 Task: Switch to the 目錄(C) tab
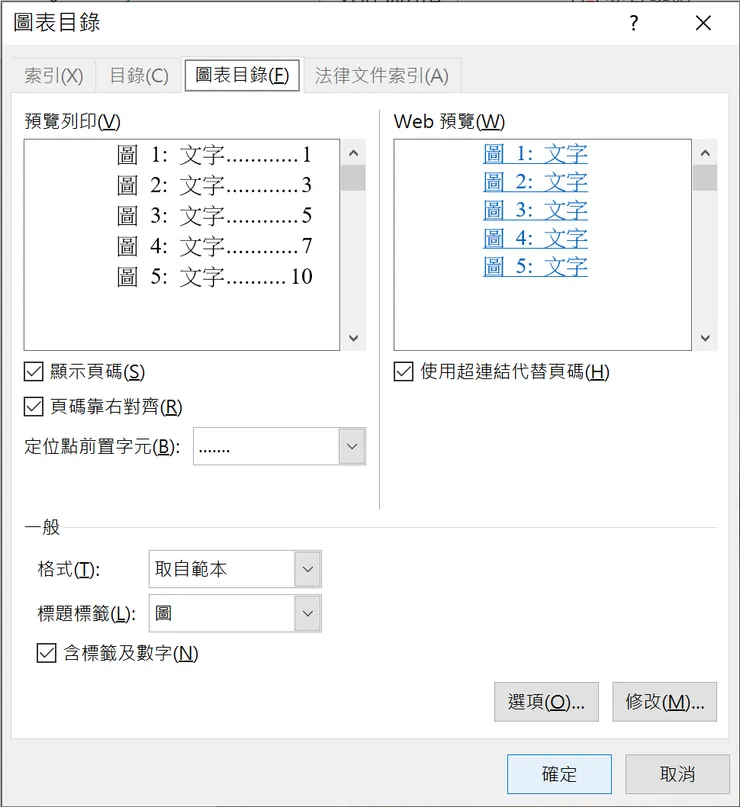pyautogui.click(x=138, y=75)
